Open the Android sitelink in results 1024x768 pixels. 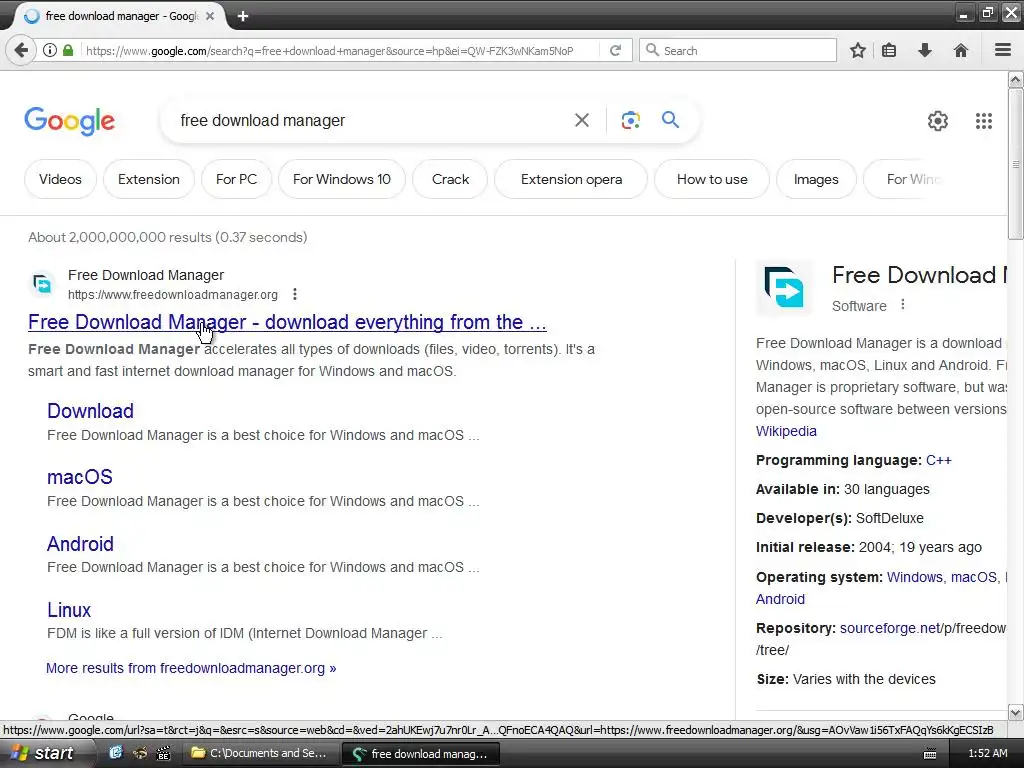point(80,544)
